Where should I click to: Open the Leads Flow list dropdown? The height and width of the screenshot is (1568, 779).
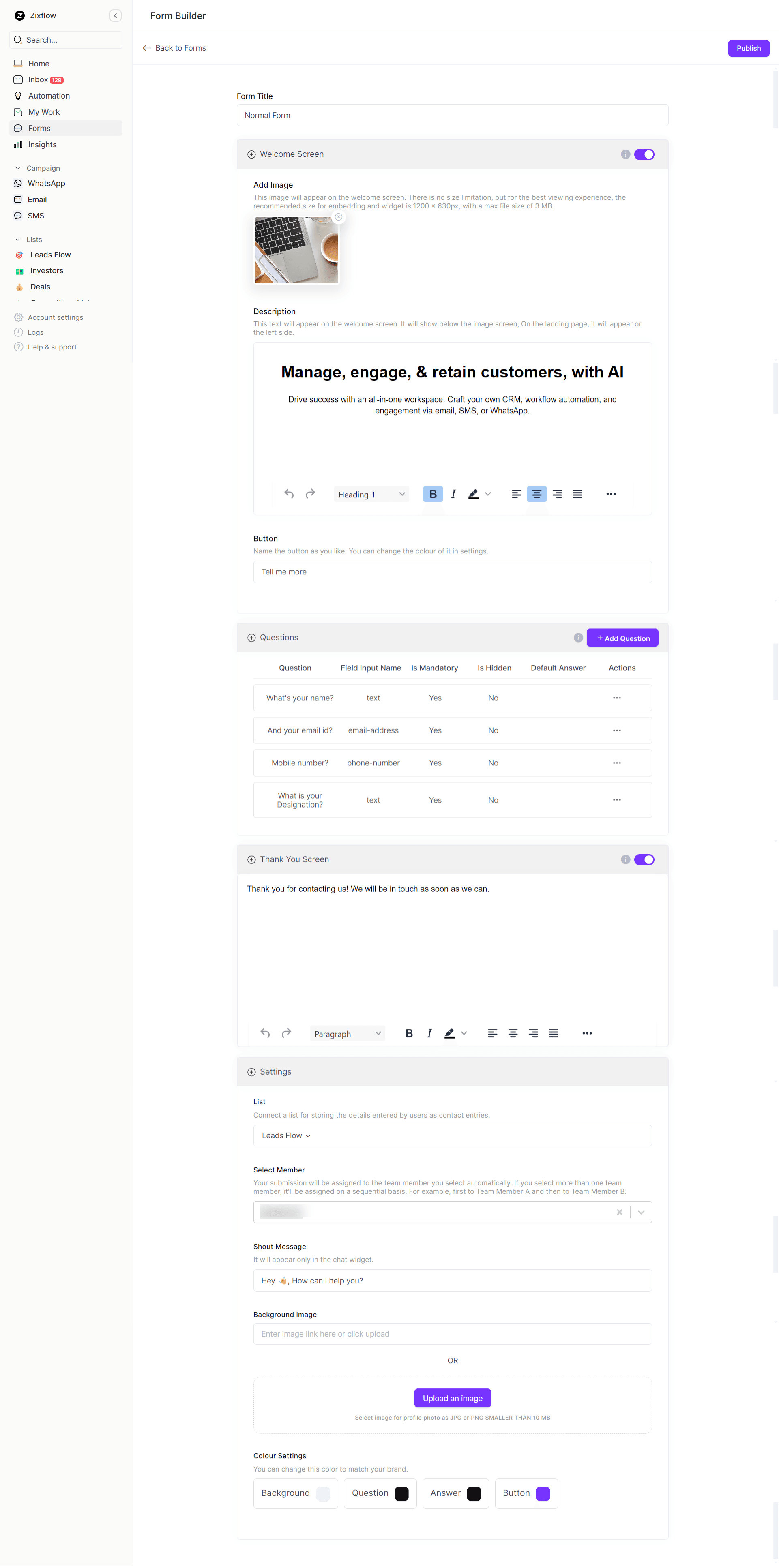coord(286,1136)
